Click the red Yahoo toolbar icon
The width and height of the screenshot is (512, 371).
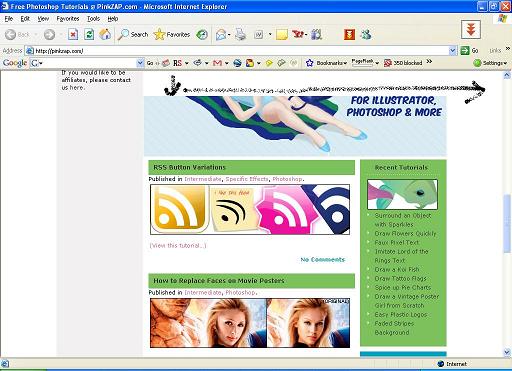point(298,34)
